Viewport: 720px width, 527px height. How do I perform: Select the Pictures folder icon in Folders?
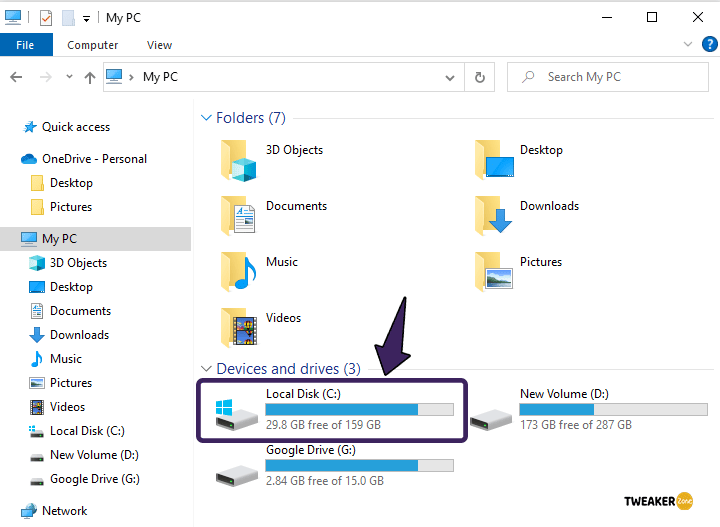(494, 271)
